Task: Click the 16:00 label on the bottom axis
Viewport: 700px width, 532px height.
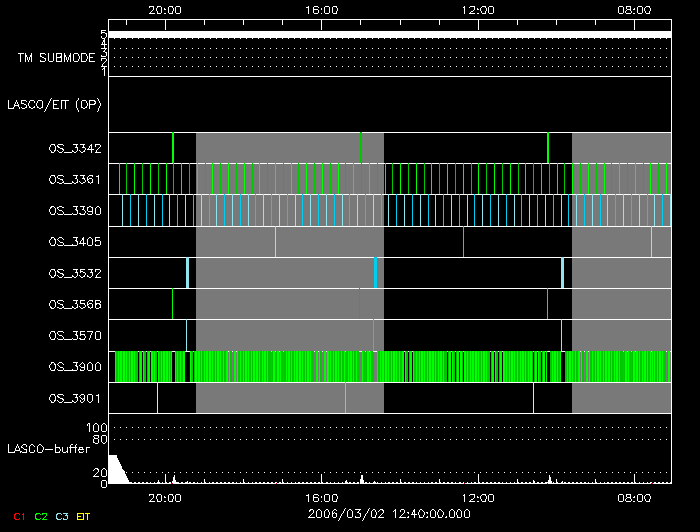Action: point(321,498)
